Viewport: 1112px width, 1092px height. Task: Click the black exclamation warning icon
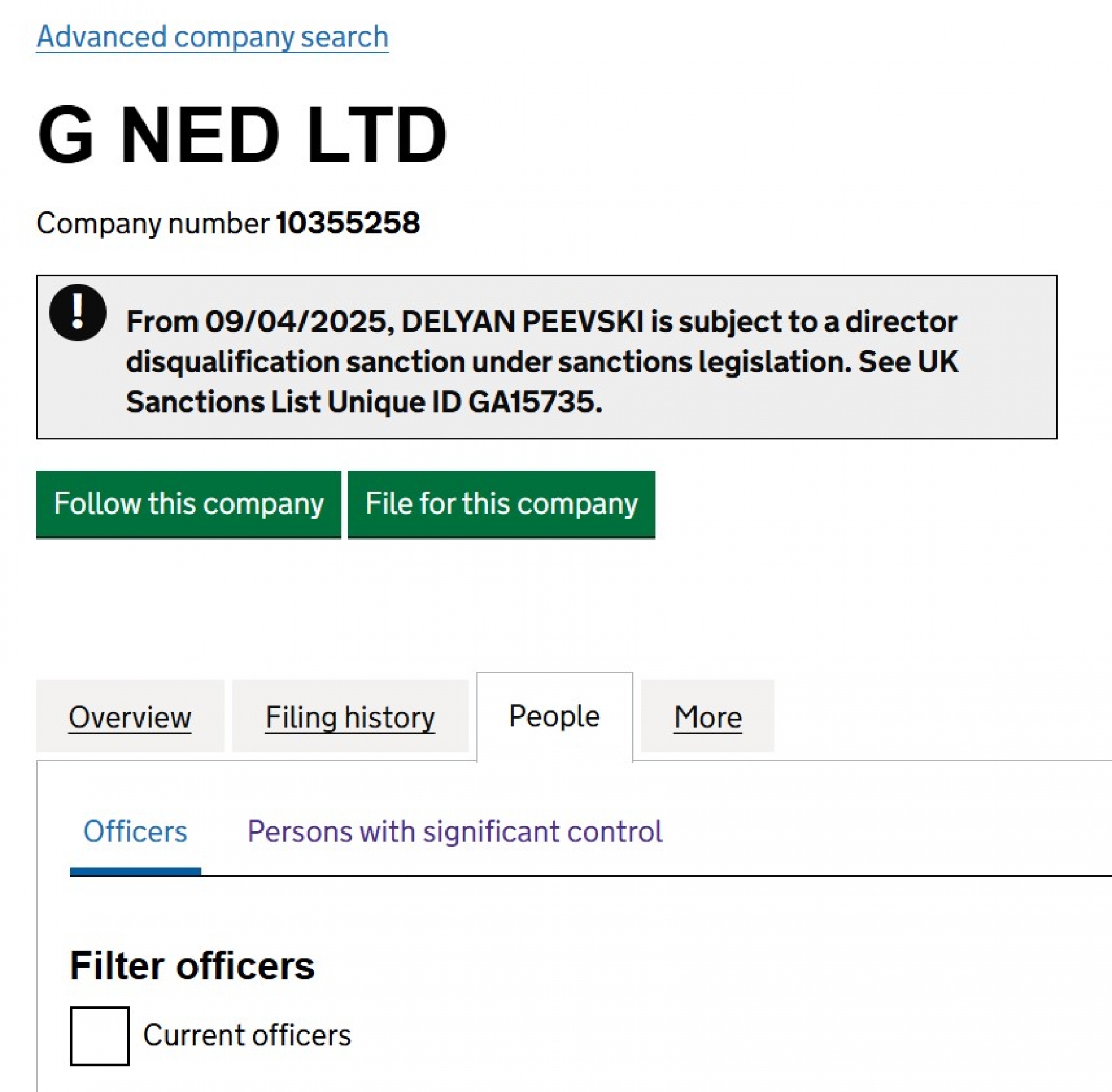[78, 313]
